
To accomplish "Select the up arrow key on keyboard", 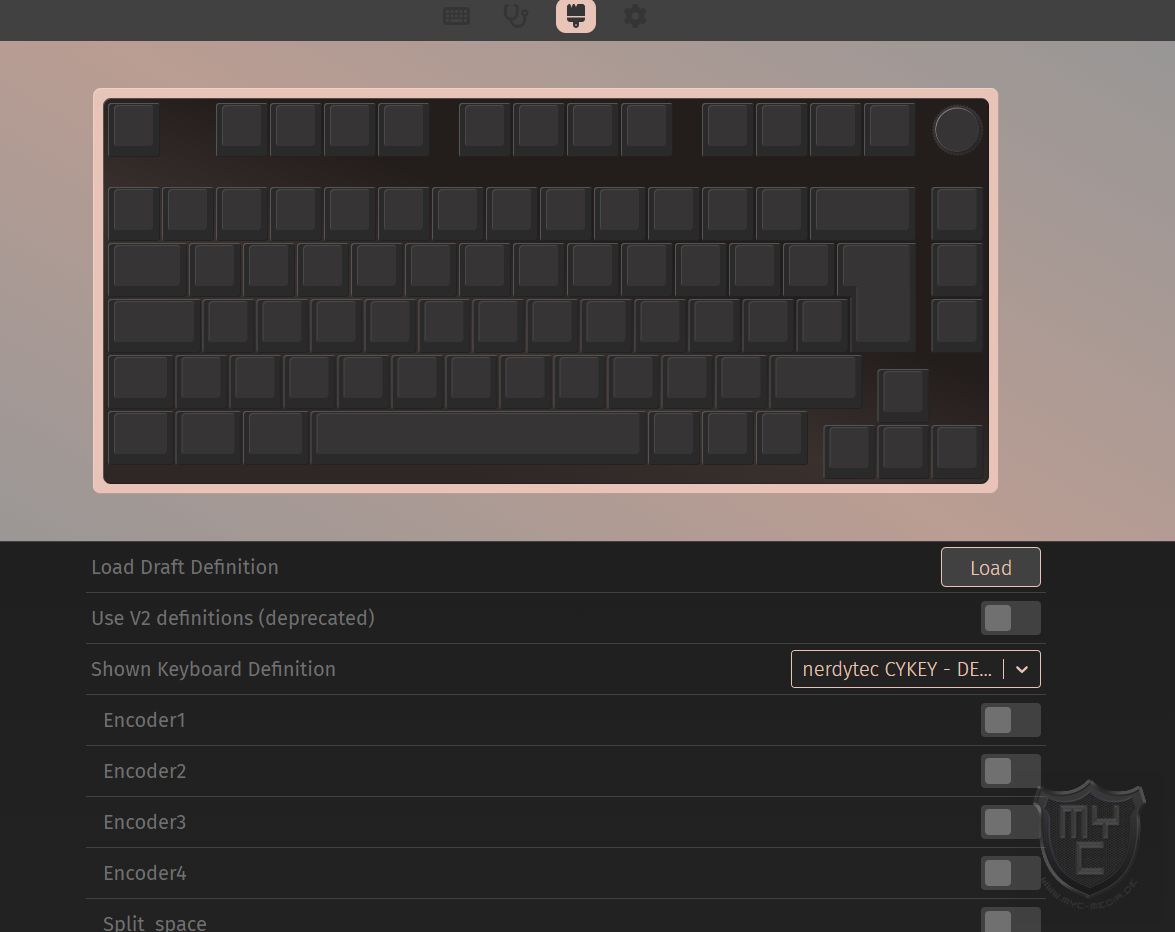I will click(x=903, y=393).
